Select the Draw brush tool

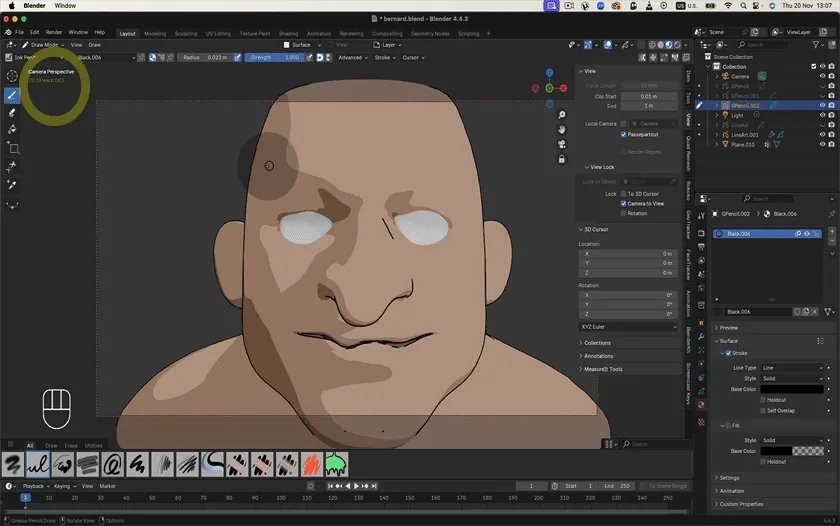[13, 95]
